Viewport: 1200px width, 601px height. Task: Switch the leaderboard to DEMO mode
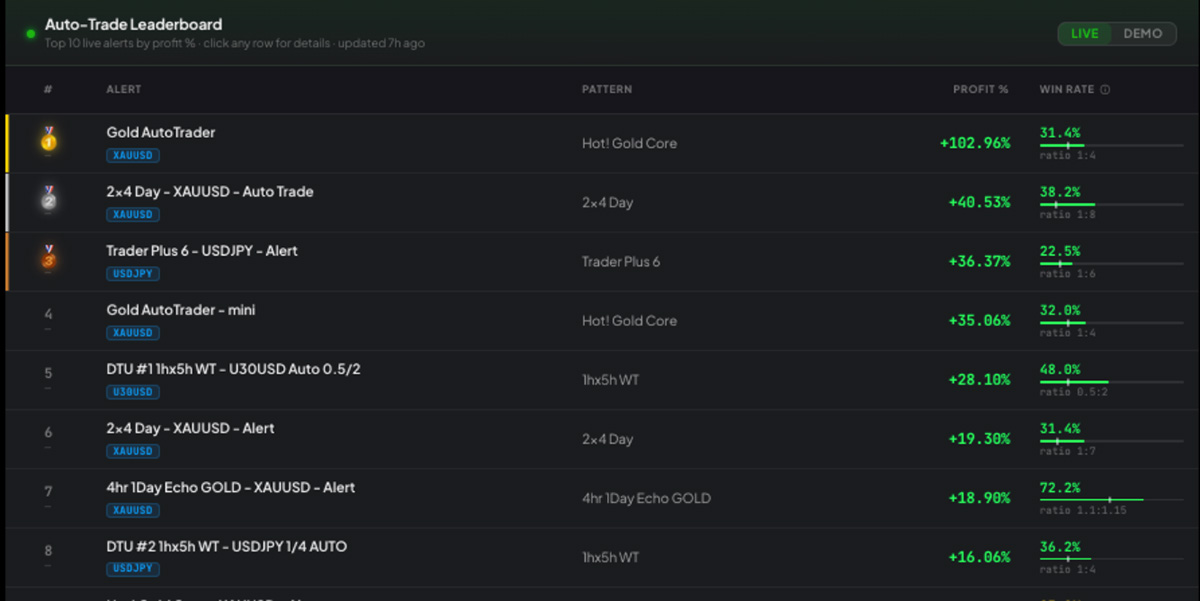click(1142, 33)
